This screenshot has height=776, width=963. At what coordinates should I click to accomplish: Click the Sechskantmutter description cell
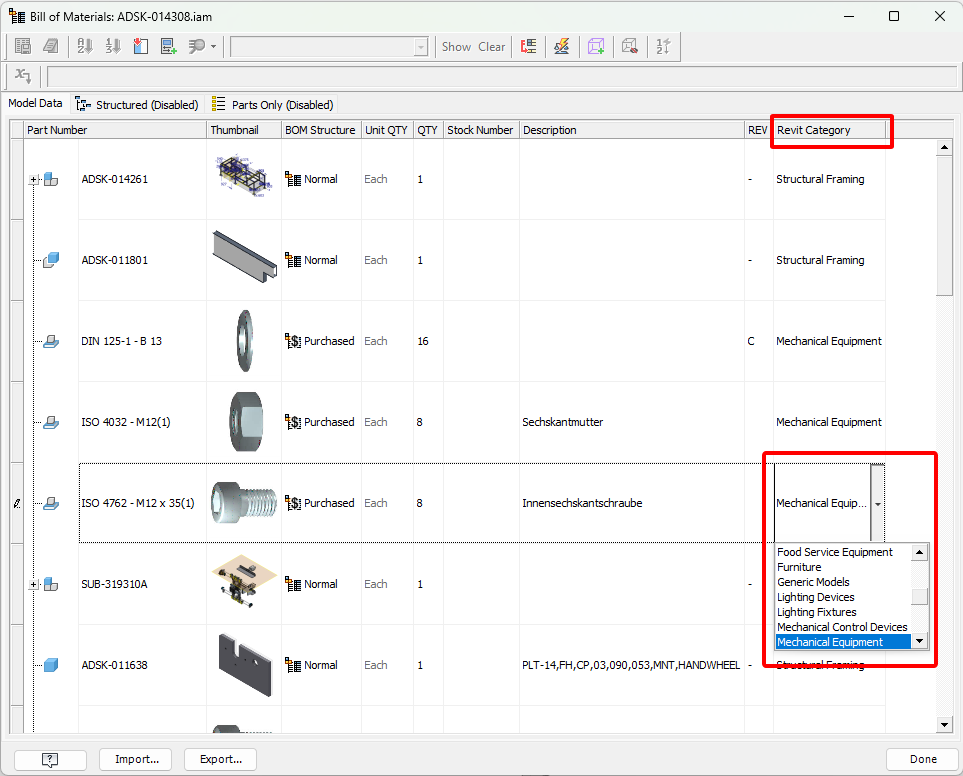coord(632,422)
